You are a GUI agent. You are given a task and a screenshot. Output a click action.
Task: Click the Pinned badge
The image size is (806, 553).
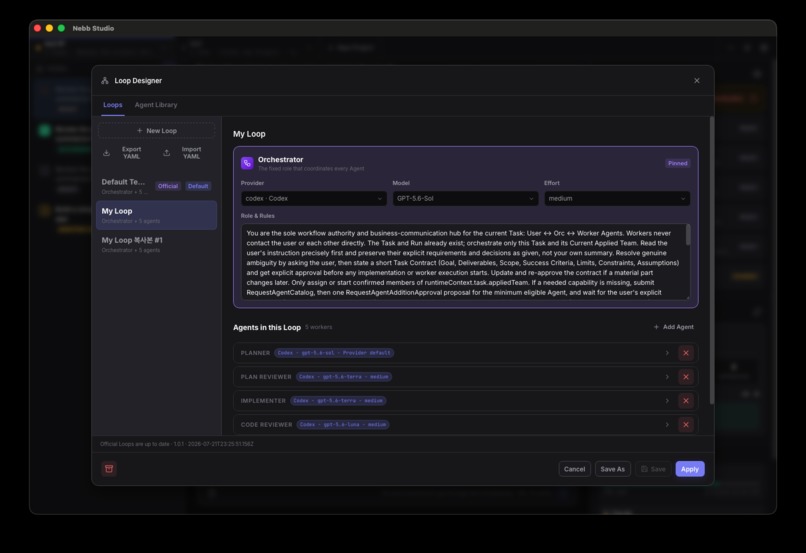pos(677,163)
